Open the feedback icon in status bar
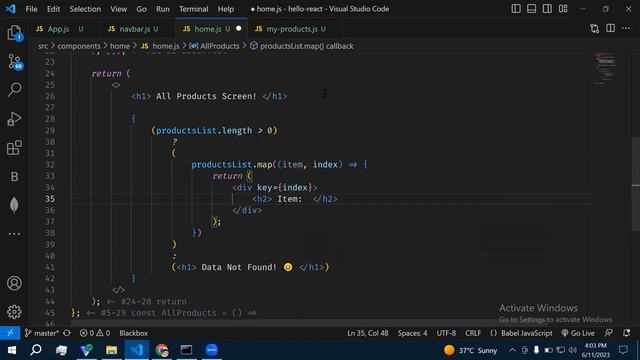The image size is (640, 360). [609, 333]
